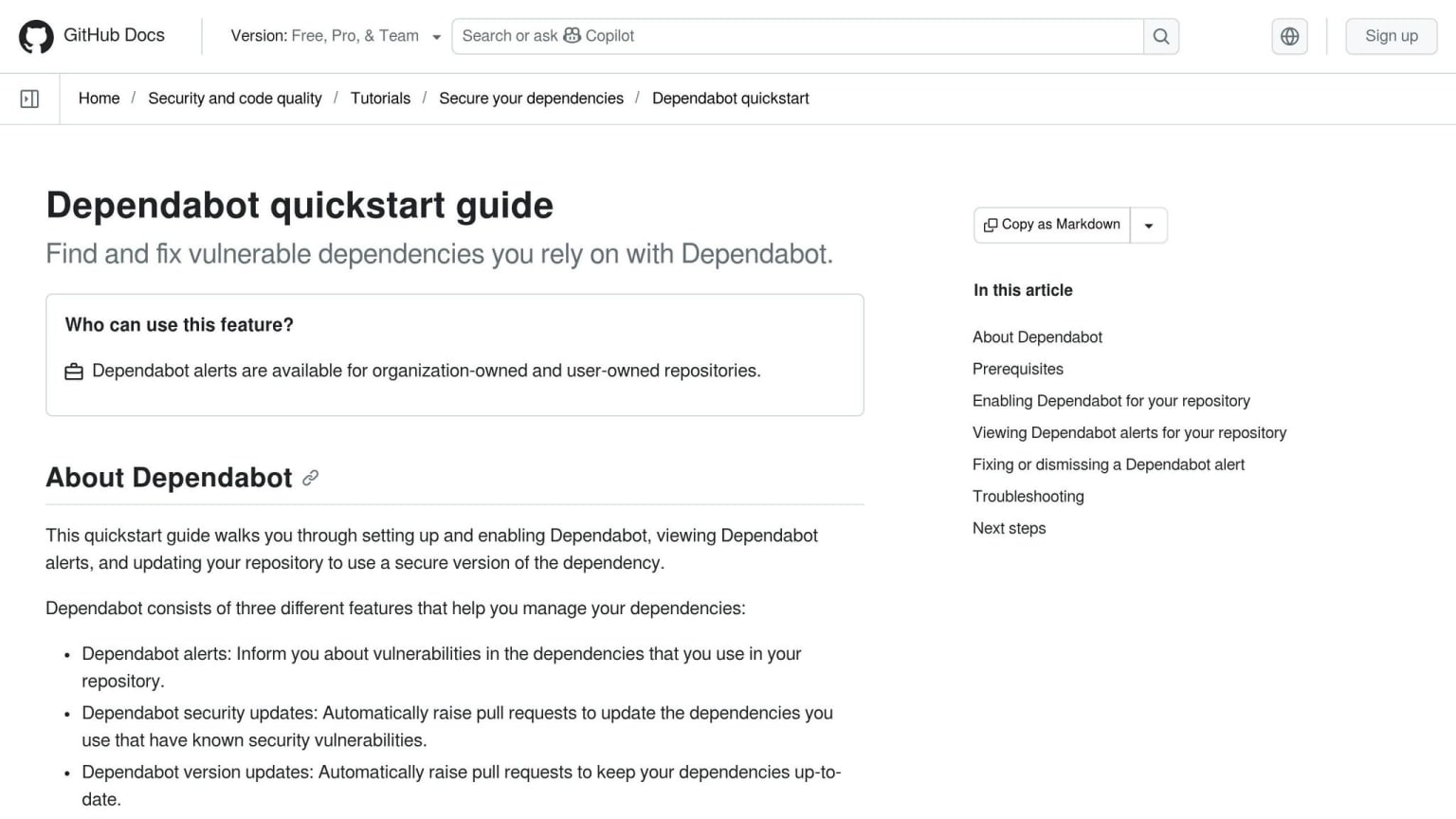Go to the Home breadcrumb

click(99, 99)
